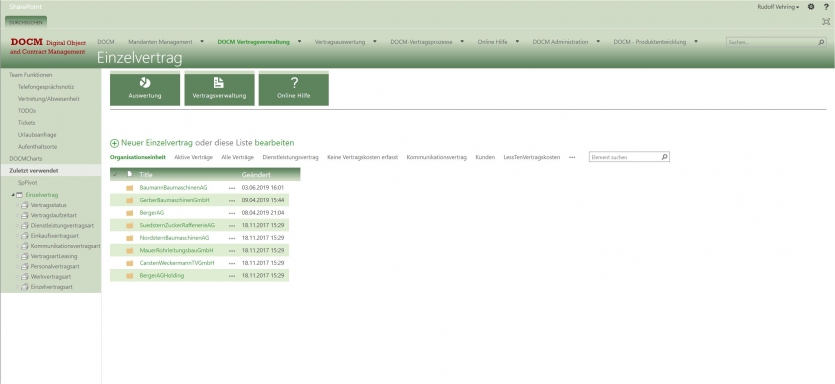The height and width of the screenshot is (384, 835).
Task: Click the bearbeiten link
Action: pos(274,143)
